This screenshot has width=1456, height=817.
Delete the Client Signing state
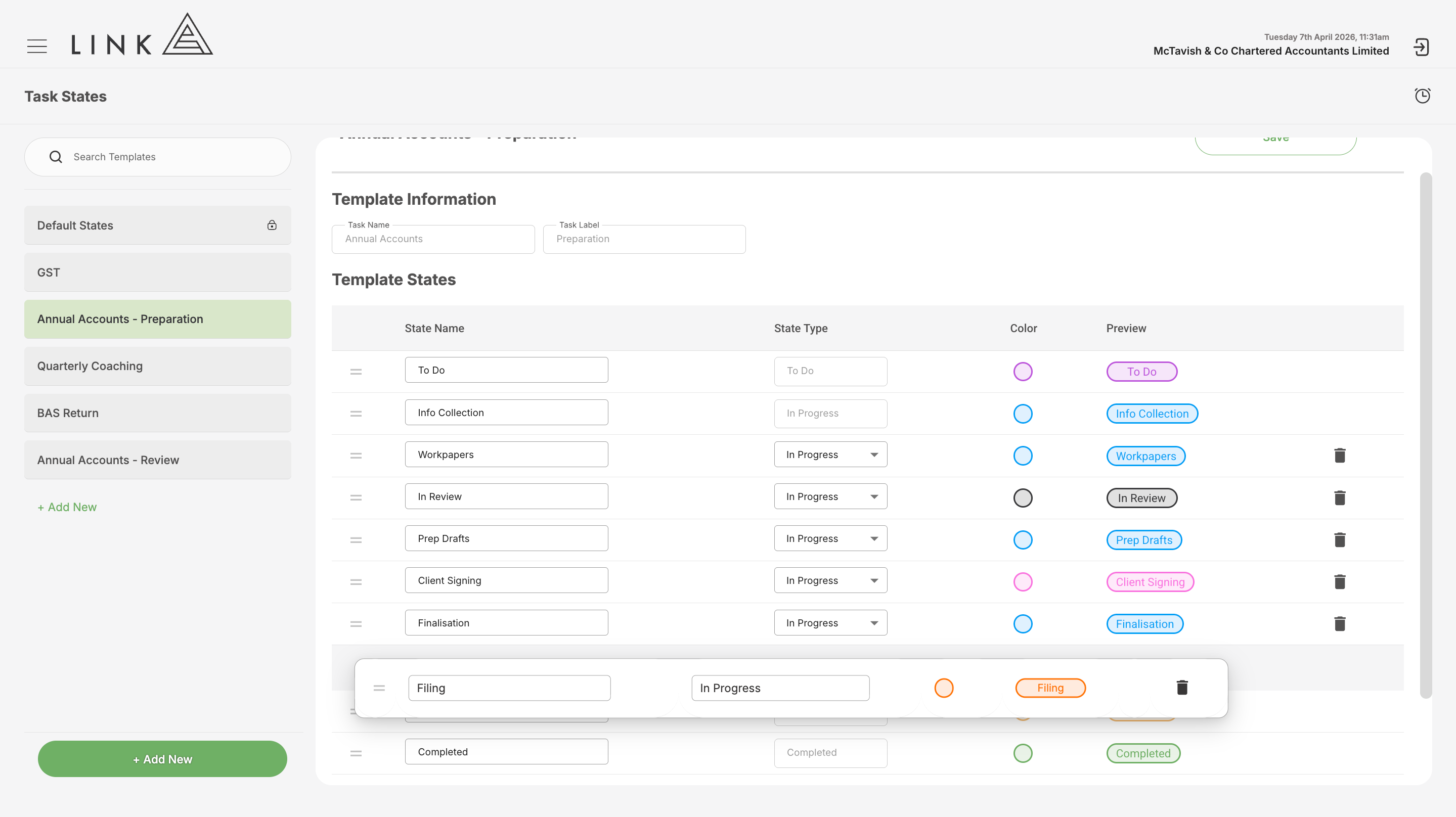pyautogui.click(x=1340, y=581)
